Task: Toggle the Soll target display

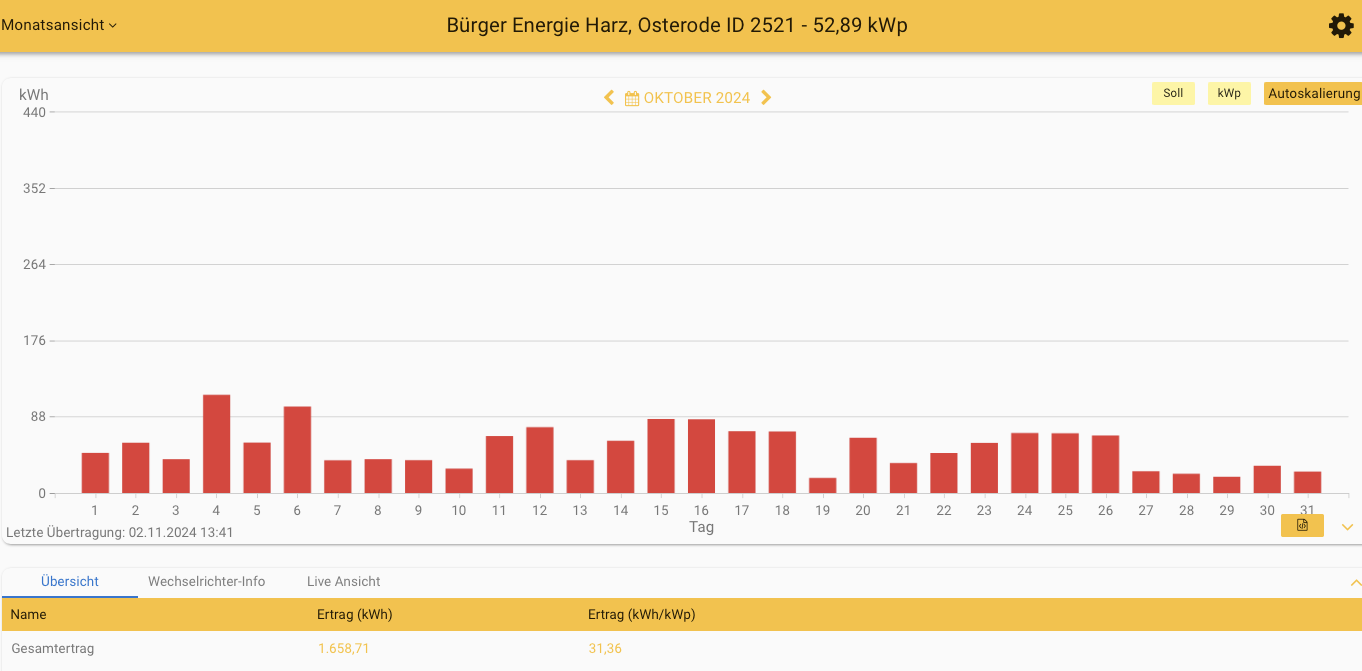Action: click(x=1173, y=93)
